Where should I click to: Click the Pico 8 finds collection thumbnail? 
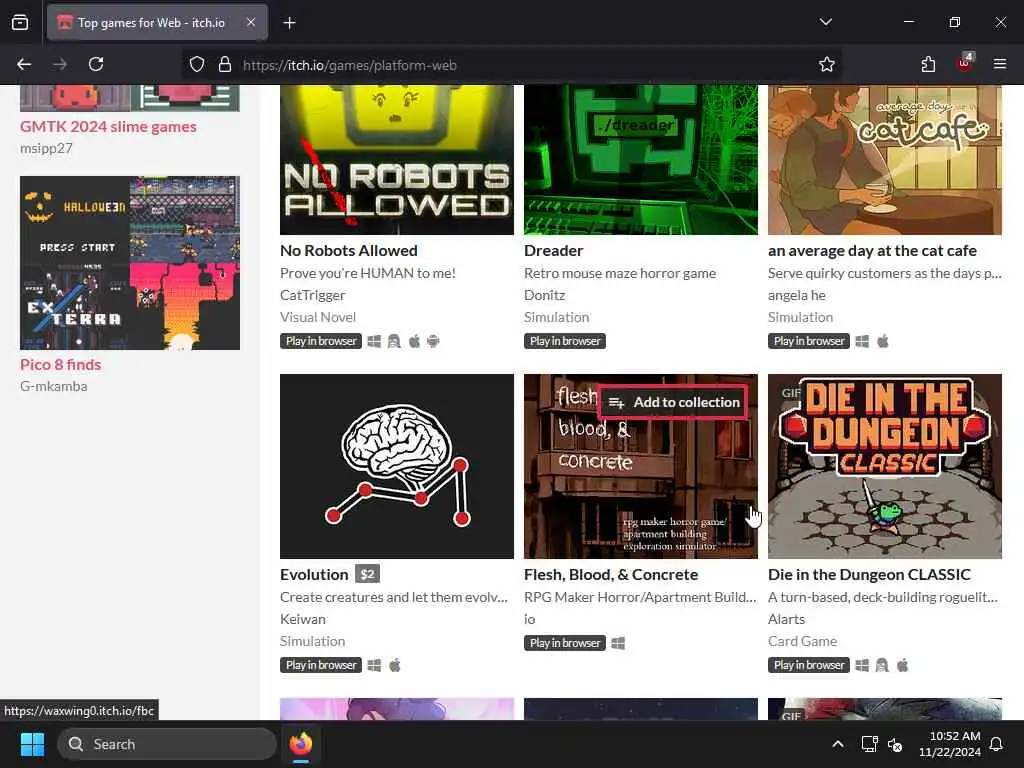(130, 263)
